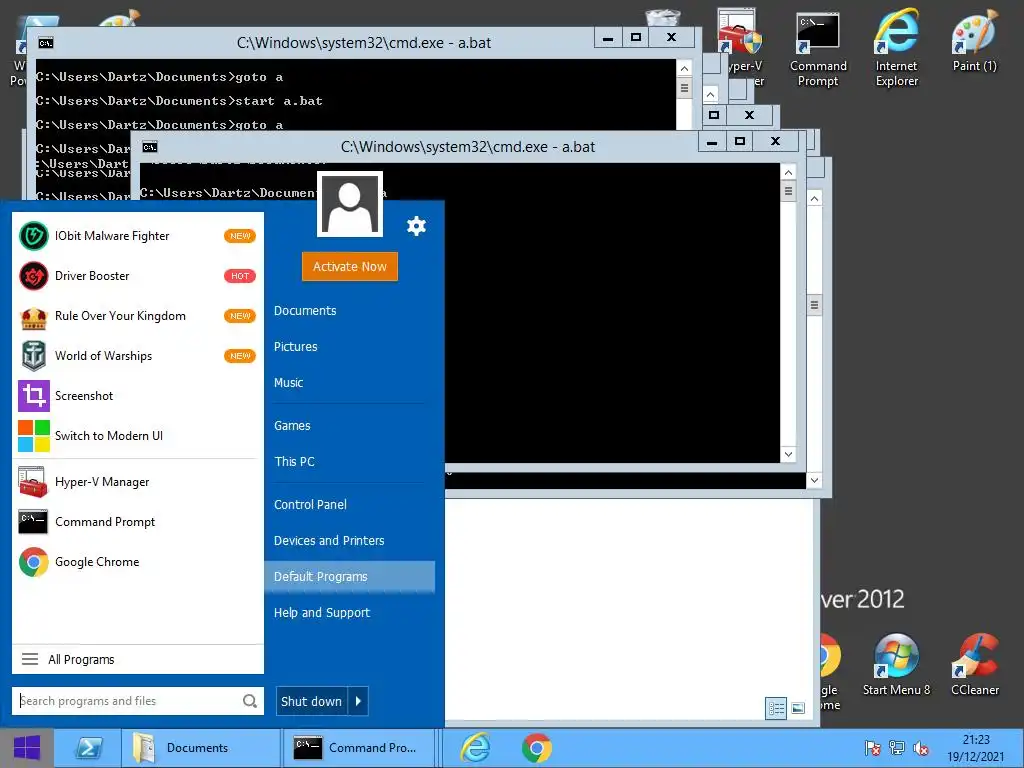Select Default Programs in start menu
The width and height of the screenshot is (1024, 768).
(x=349, y=577)
